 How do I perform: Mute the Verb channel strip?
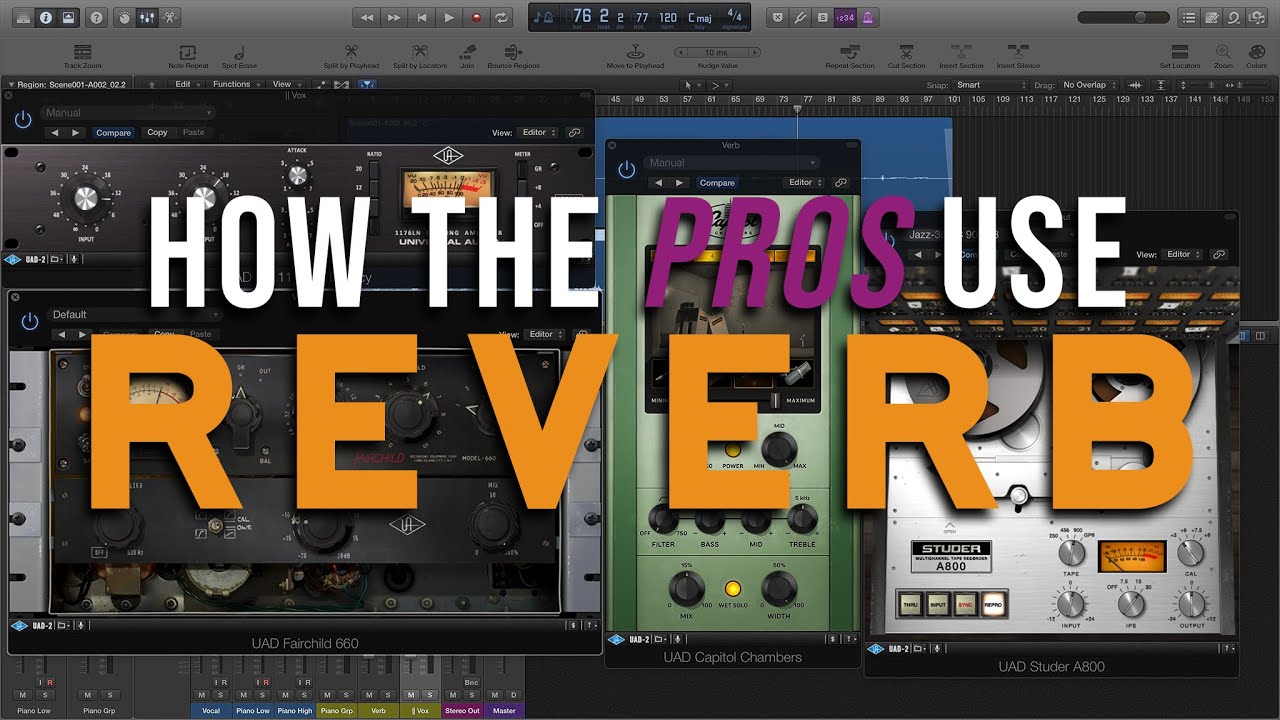(369, 695)
